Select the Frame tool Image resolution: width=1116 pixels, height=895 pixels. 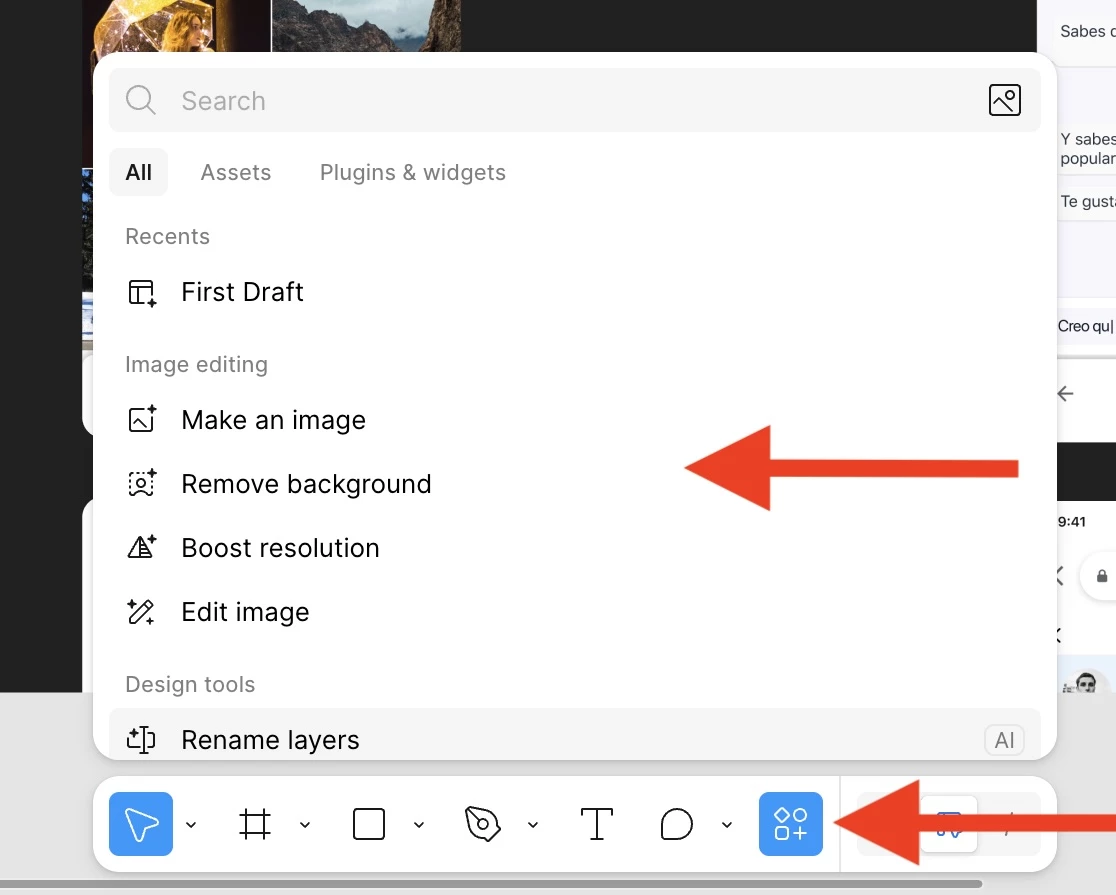tap(255, 824)
